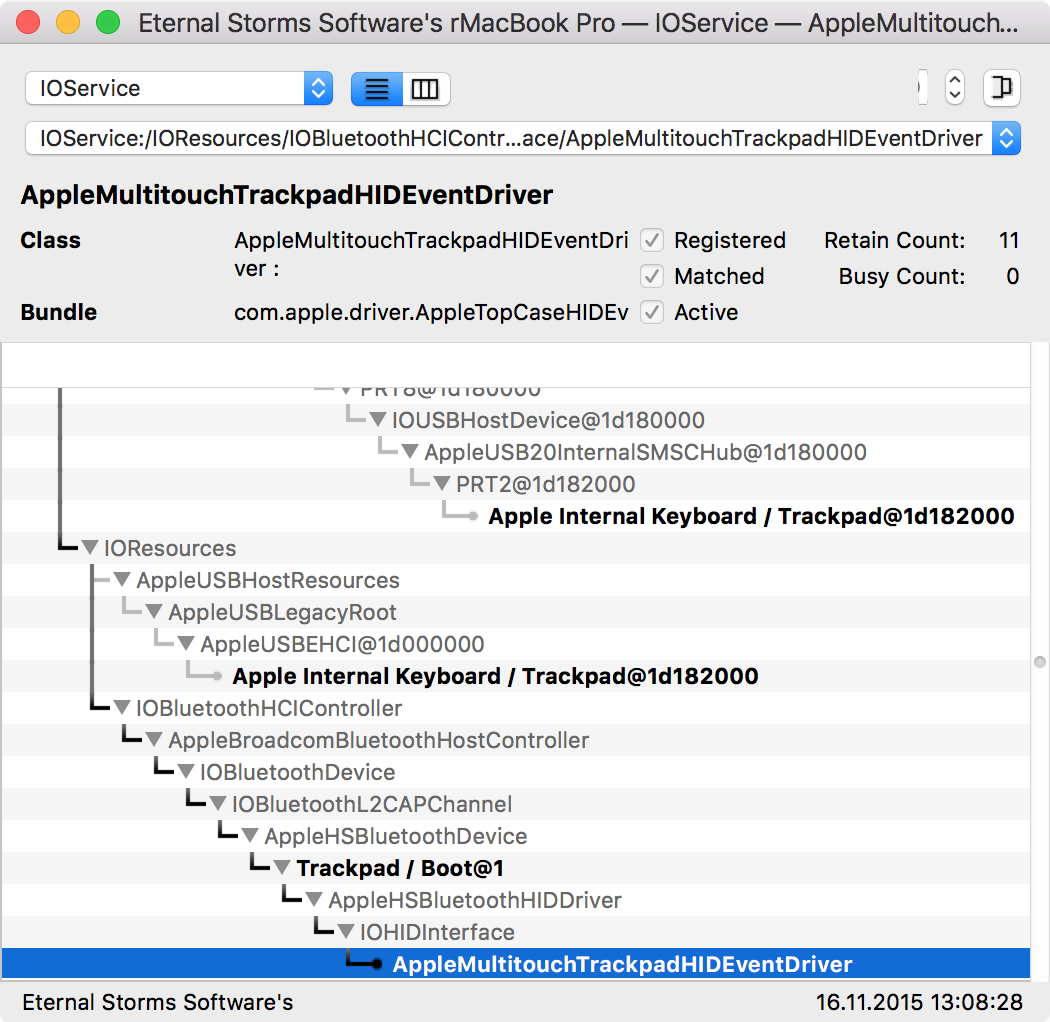This screenshot has width=1050, height=1022.
Task: Collapse the IOUSBHostDevice@1d180000 node
Action: [x=378, y=420]
